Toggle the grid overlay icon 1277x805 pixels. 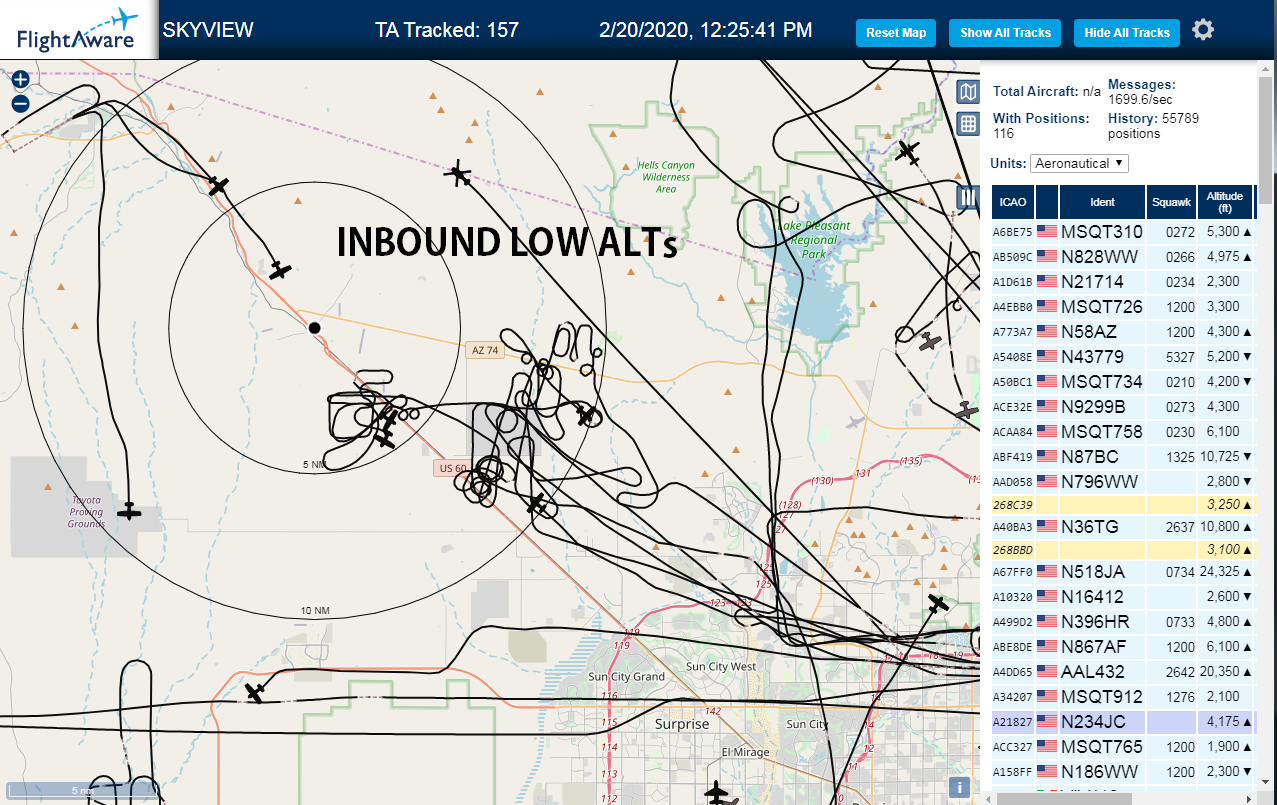coord(967,124)
